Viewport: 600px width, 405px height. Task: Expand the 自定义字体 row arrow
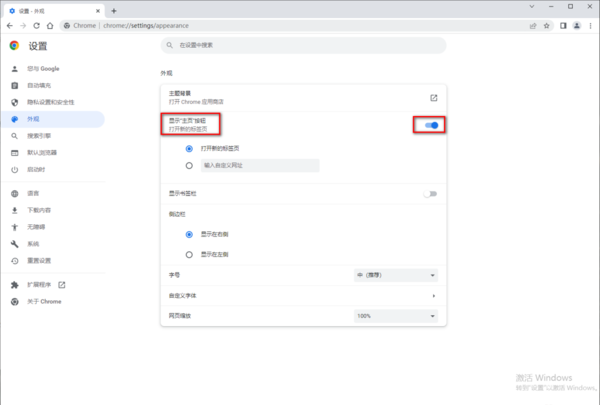pyautogui.click(x=434, y=296)
